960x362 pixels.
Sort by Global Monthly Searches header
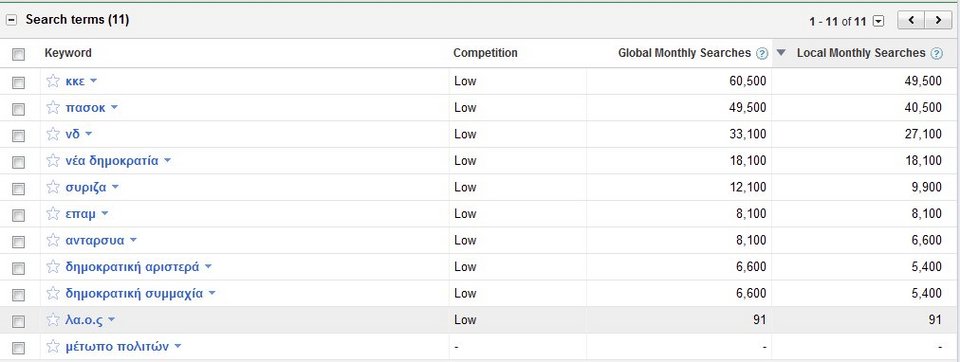[684, 53]
